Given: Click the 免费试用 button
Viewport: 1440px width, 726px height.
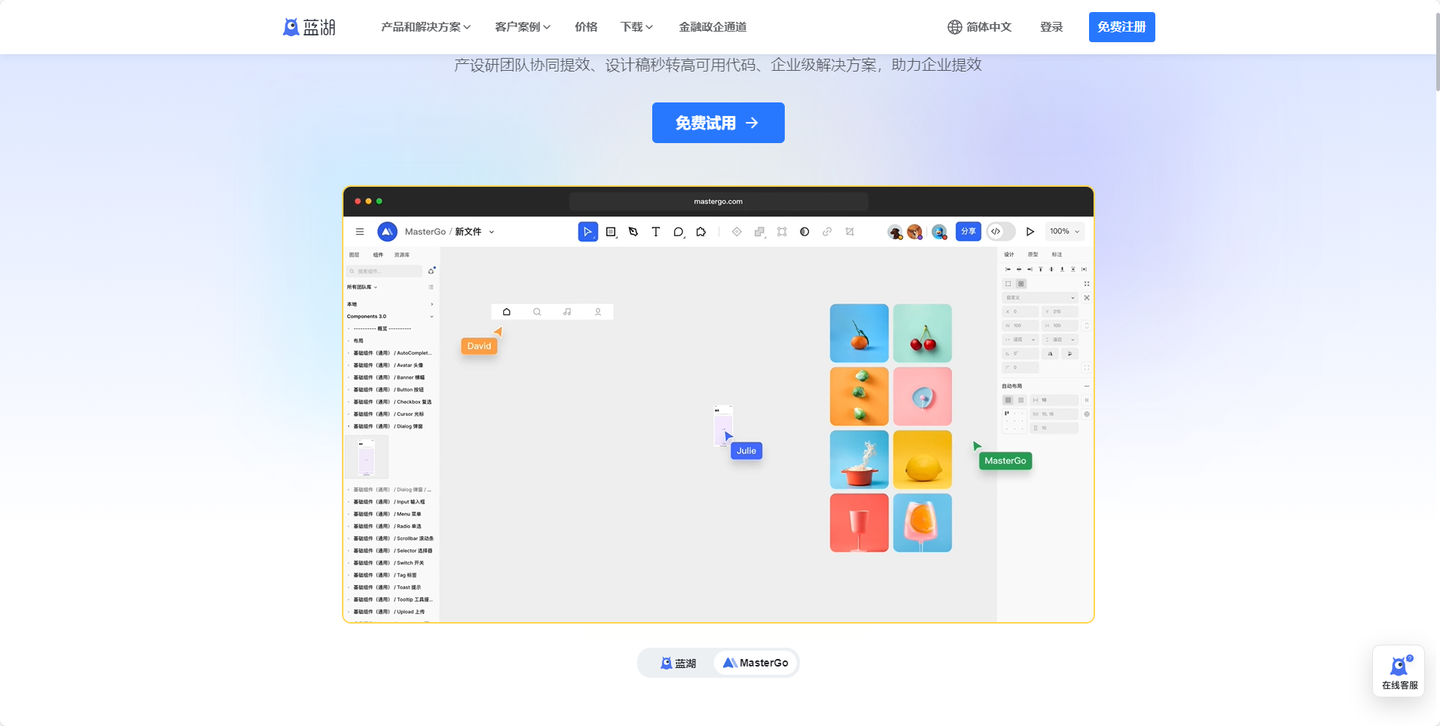Looking at the screenshot, I should (718, 123).
